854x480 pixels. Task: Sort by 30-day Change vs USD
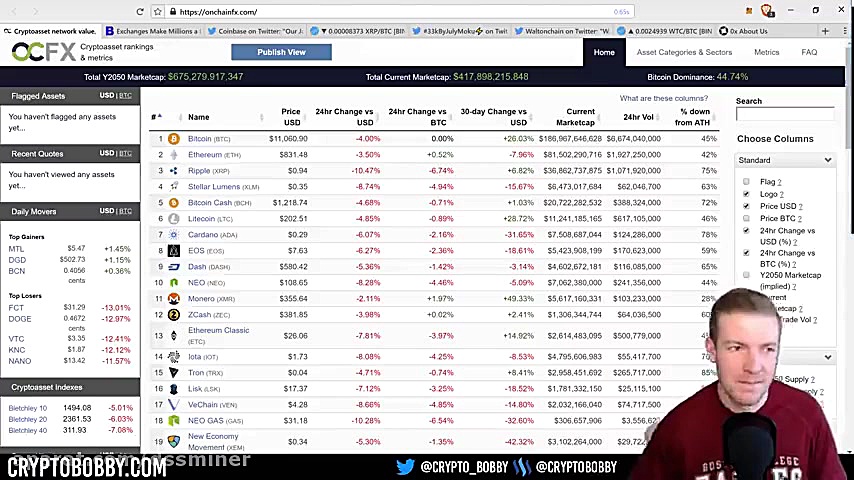point(493,117)
